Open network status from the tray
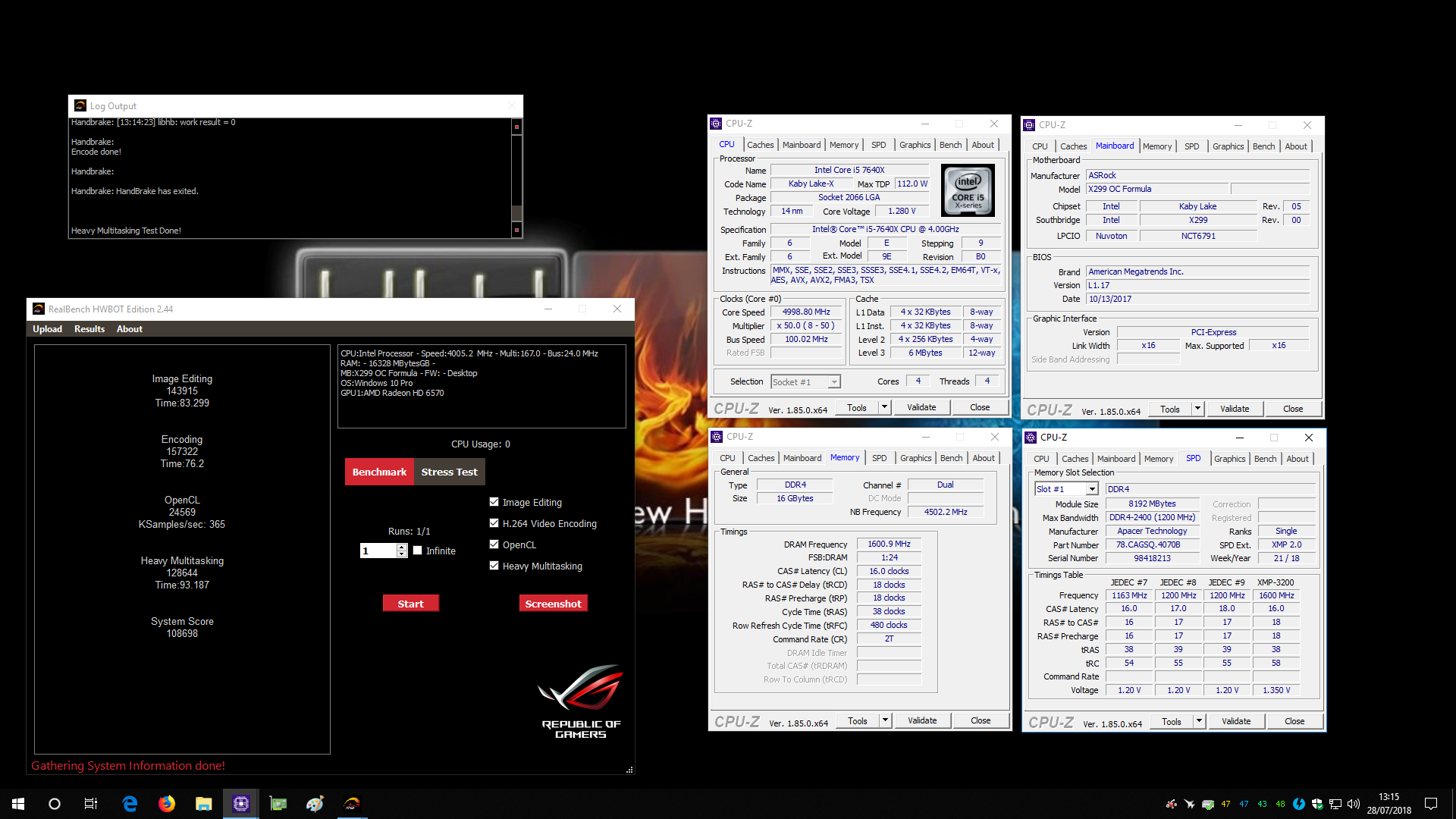 pos(1335,804)
